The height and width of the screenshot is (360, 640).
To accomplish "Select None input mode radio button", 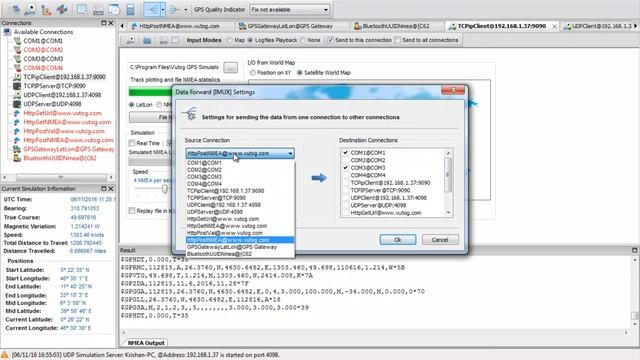I will [x=303, y=40].
